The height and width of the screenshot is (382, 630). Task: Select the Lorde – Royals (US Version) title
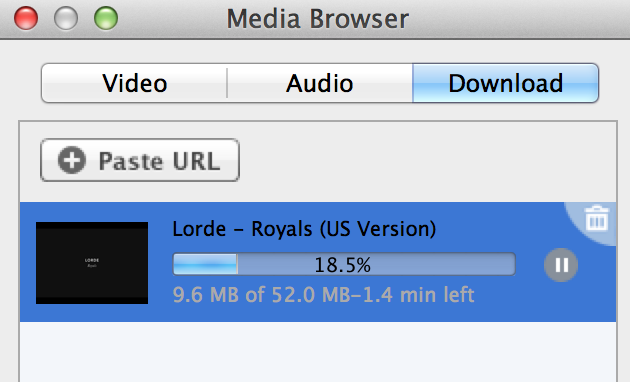coord(304,229)
